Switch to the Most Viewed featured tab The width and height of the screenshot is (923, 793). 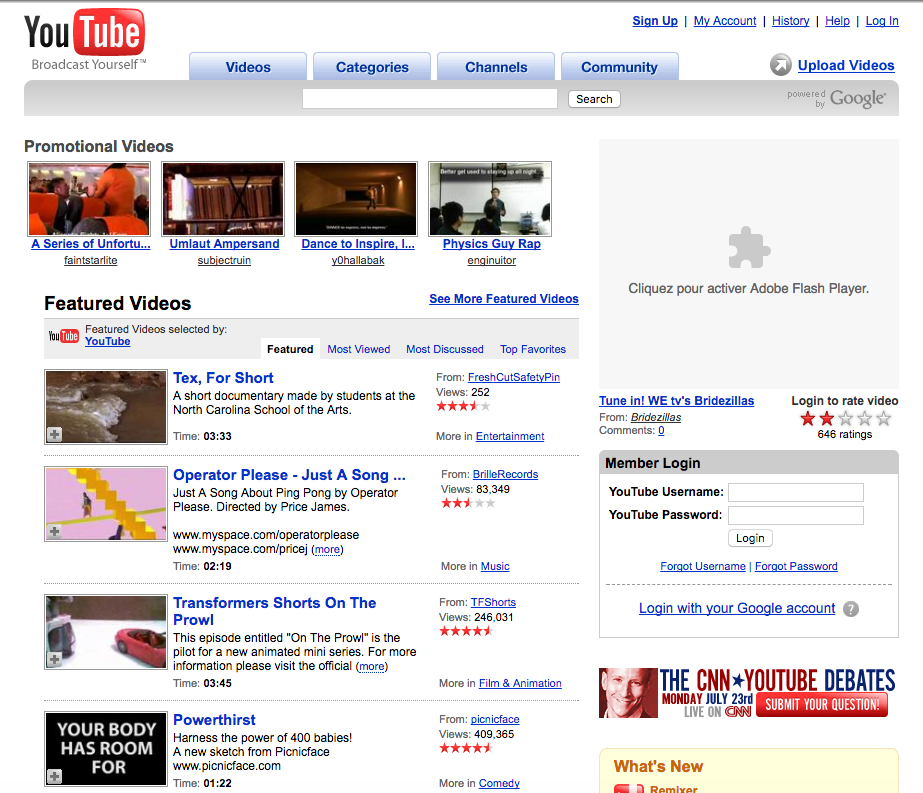point(358,349)
